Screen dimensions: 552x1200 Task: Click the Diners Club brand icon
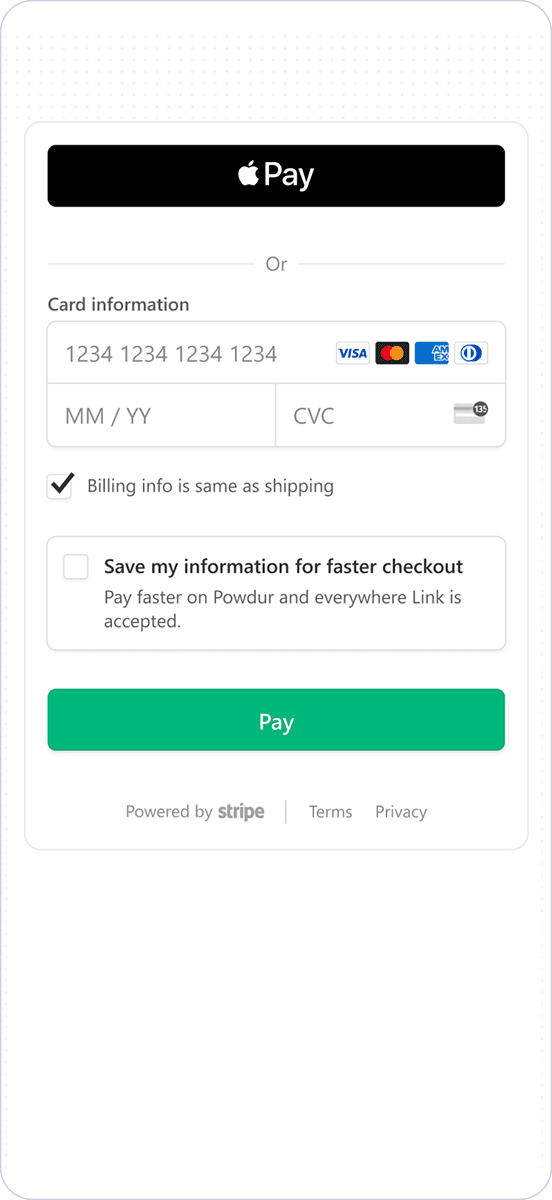471,353
